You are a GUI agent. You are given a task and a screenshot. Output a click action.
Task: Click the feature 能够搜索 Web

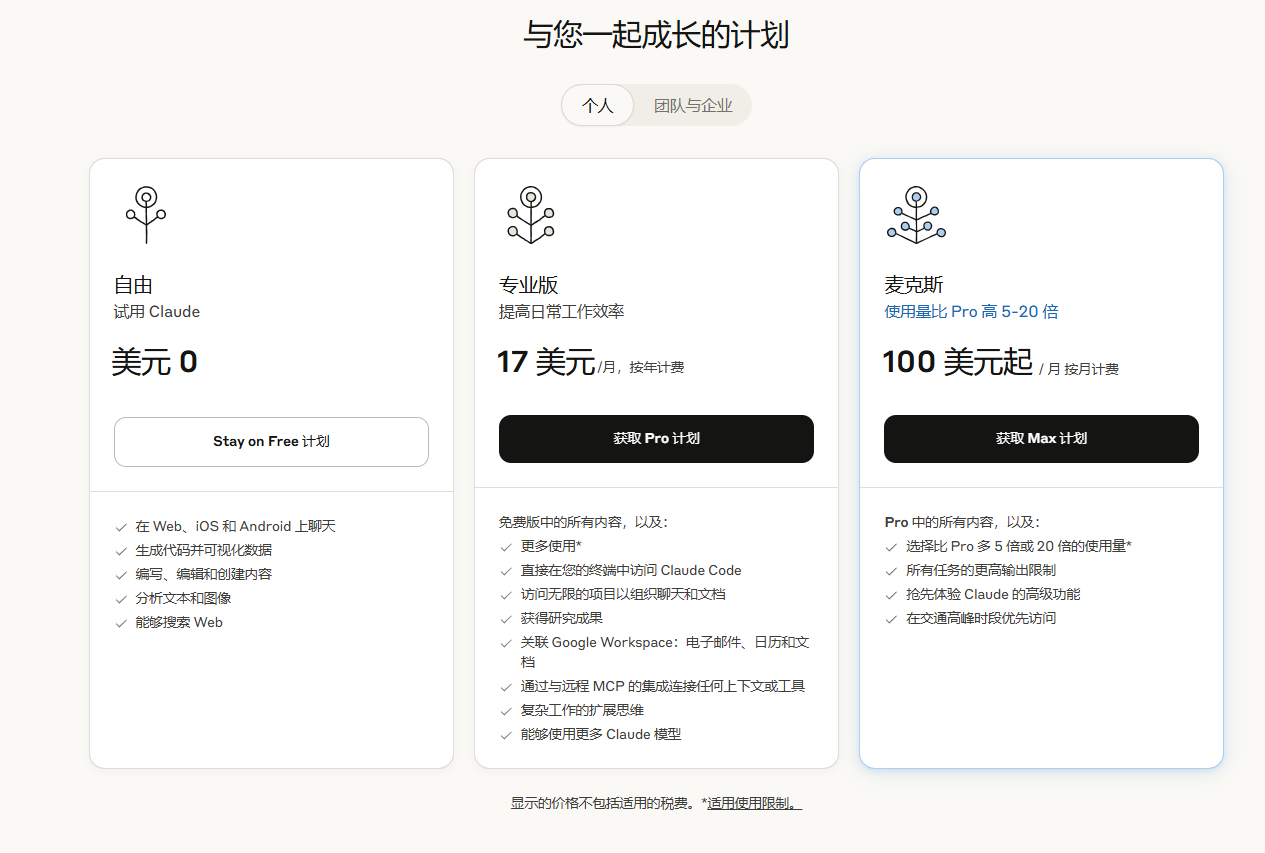tap(179, 622)
